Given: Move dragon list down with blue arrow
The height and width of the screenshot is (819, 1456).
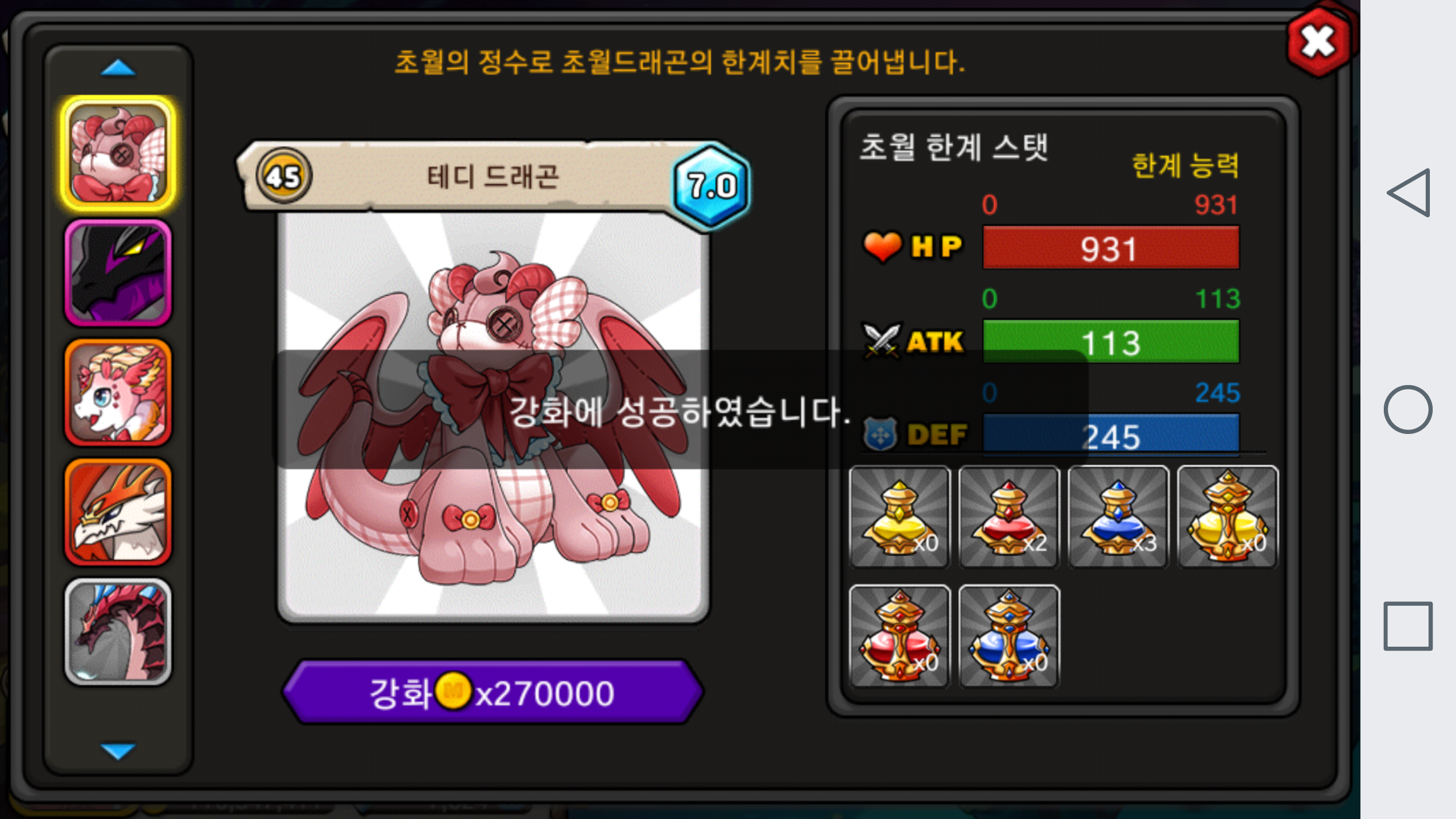Looking at the screenshot, I should 118,751.
